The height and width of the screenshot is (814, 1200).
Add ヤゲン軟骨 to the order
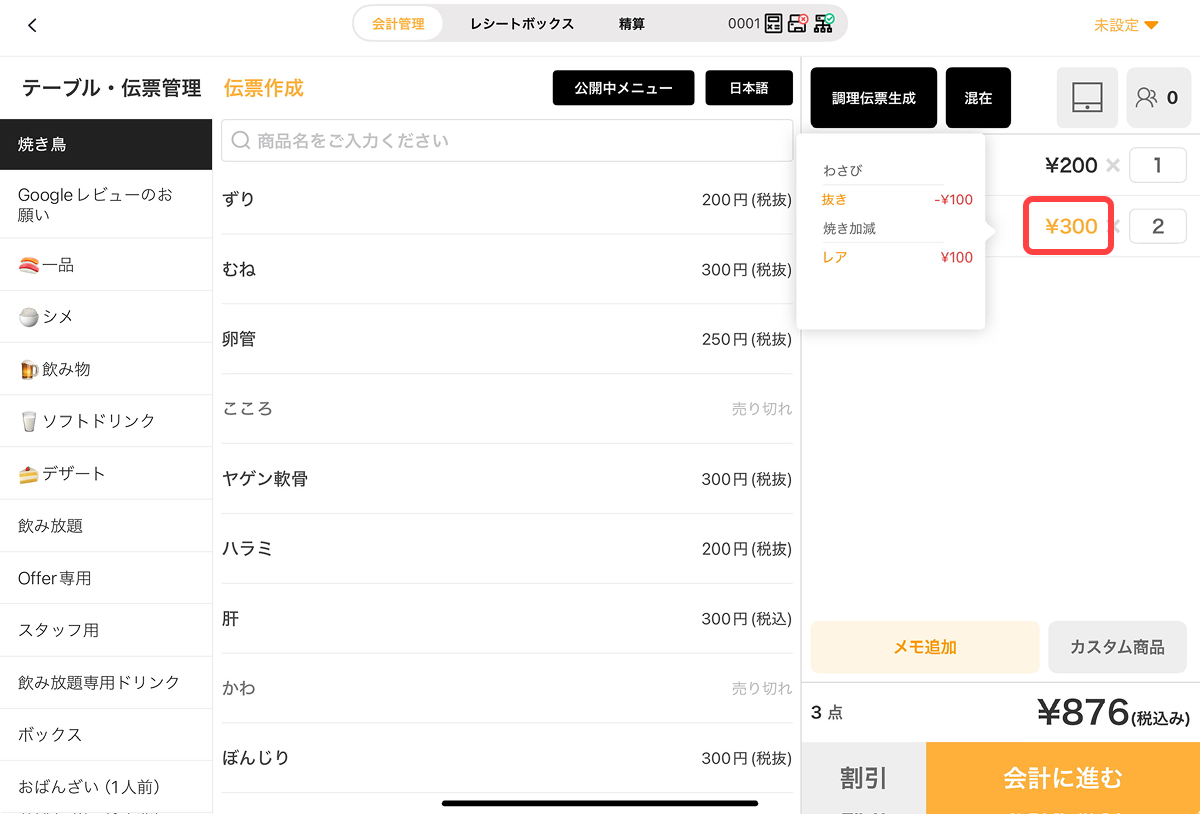click(507, 479)
